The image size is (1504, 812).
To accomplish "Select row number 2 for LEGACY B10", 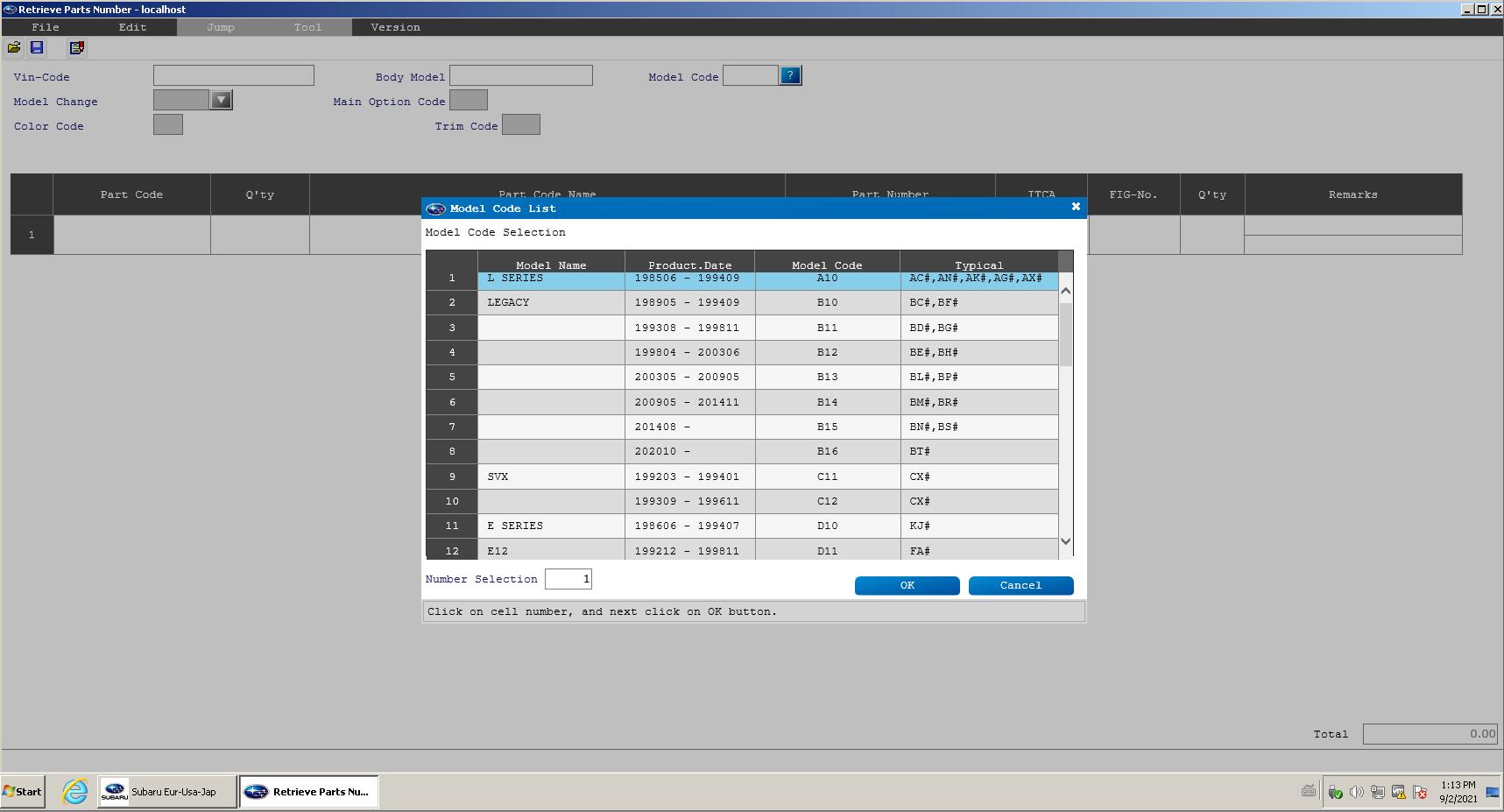I will (x=452, y=302).
